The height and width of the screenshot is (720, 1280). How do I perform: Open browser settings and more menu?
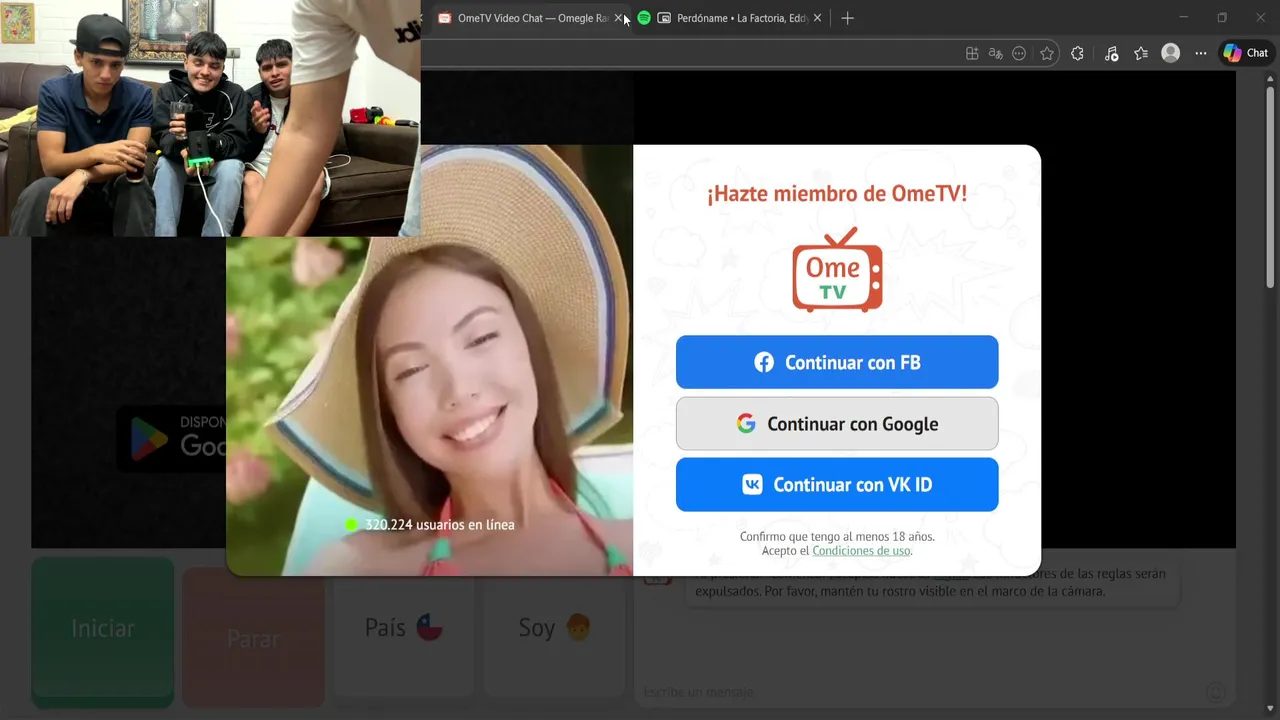(1201, 54)
